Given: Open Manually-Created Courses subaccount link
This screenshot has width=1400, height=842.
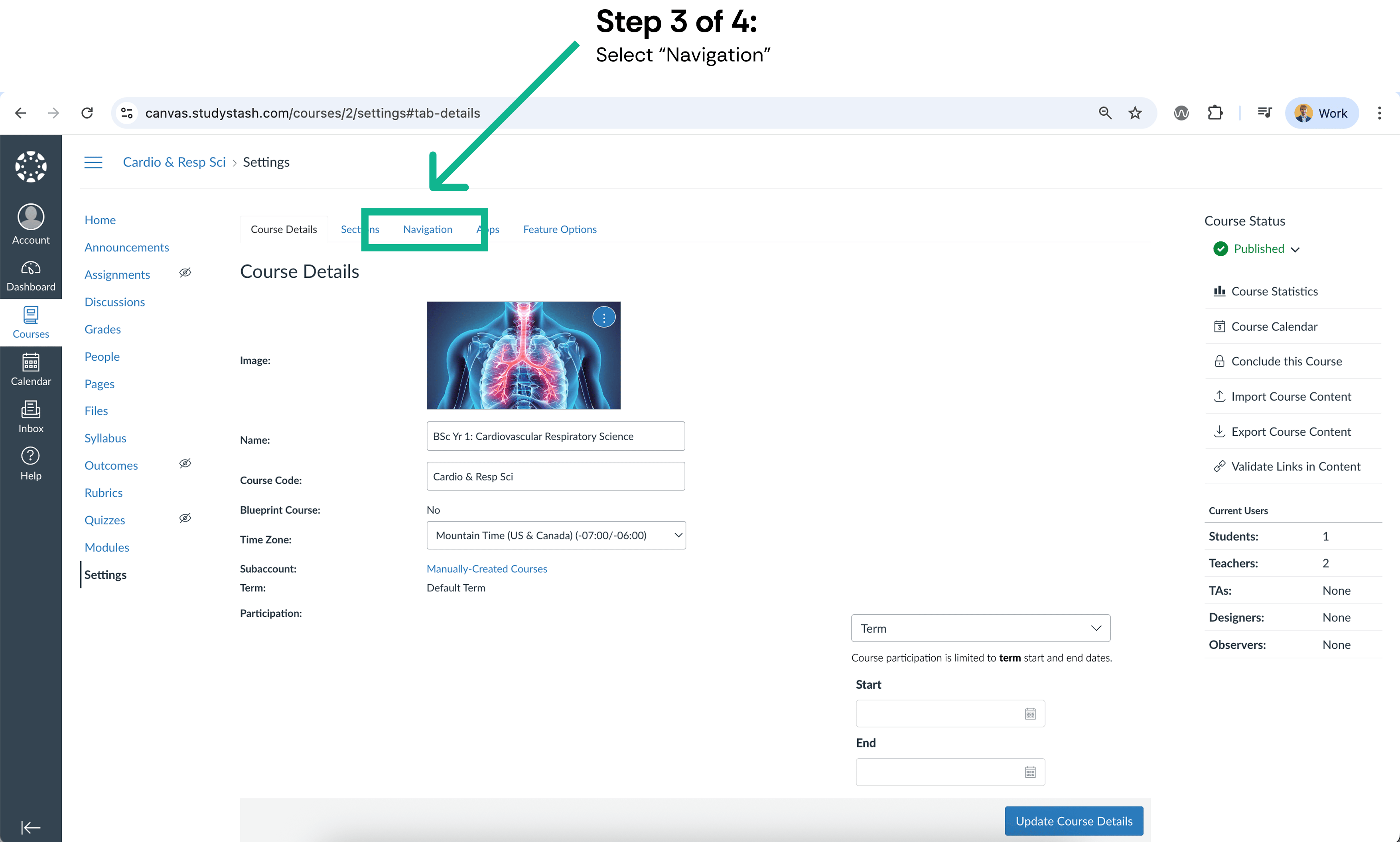Looking at the screenshot, I should pos(487,569).
